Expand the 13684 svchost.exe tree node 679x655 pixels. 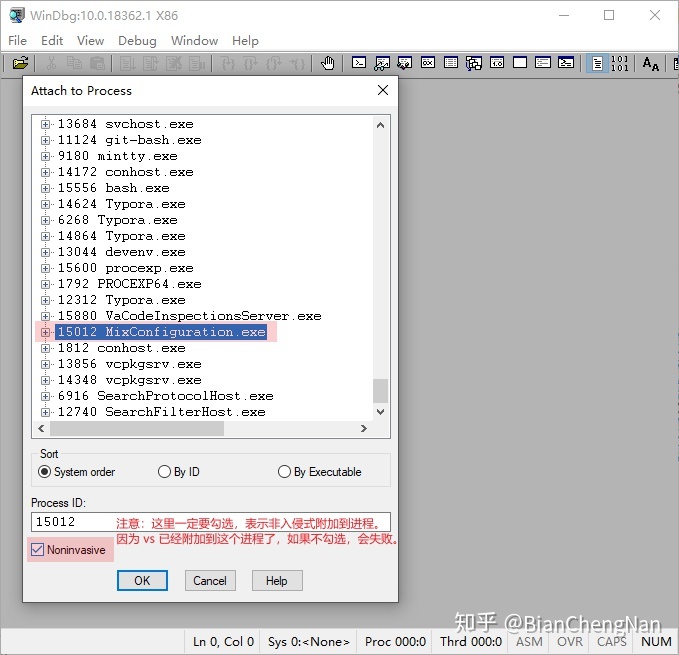[x=45, y=124]
